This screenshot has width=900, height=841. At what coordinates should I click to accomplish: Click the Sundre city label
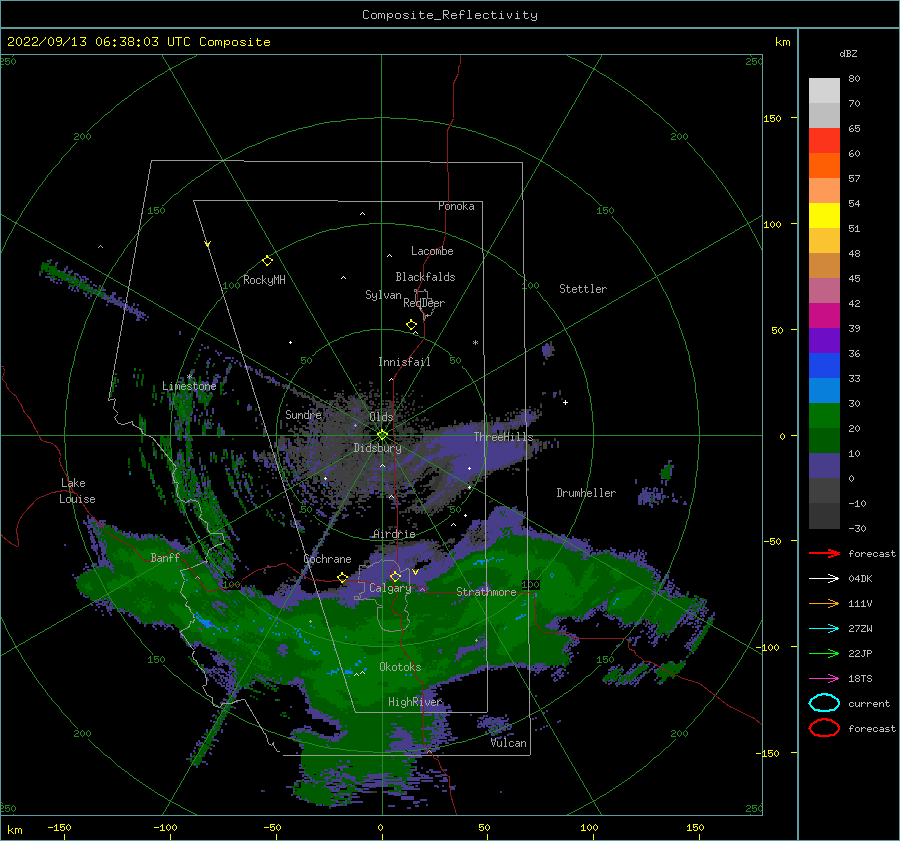(x=304, y=414)
